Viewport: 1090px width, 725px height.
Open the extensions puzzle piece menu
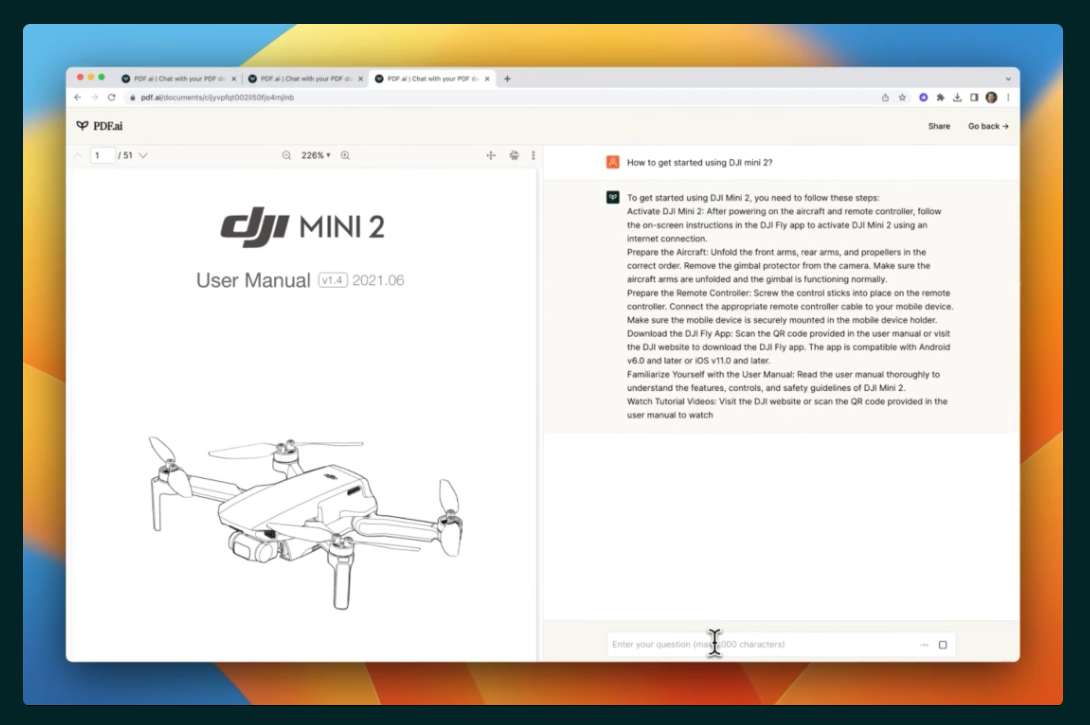coord(941,97)
